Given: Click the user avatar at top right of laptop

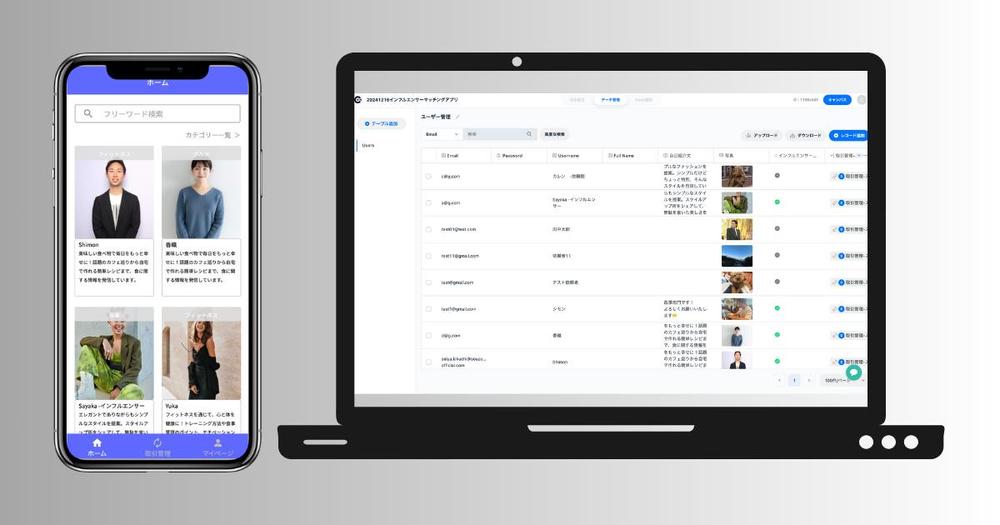Looking at the screenshot, I should pyautogui.click(x=862, y=100).
